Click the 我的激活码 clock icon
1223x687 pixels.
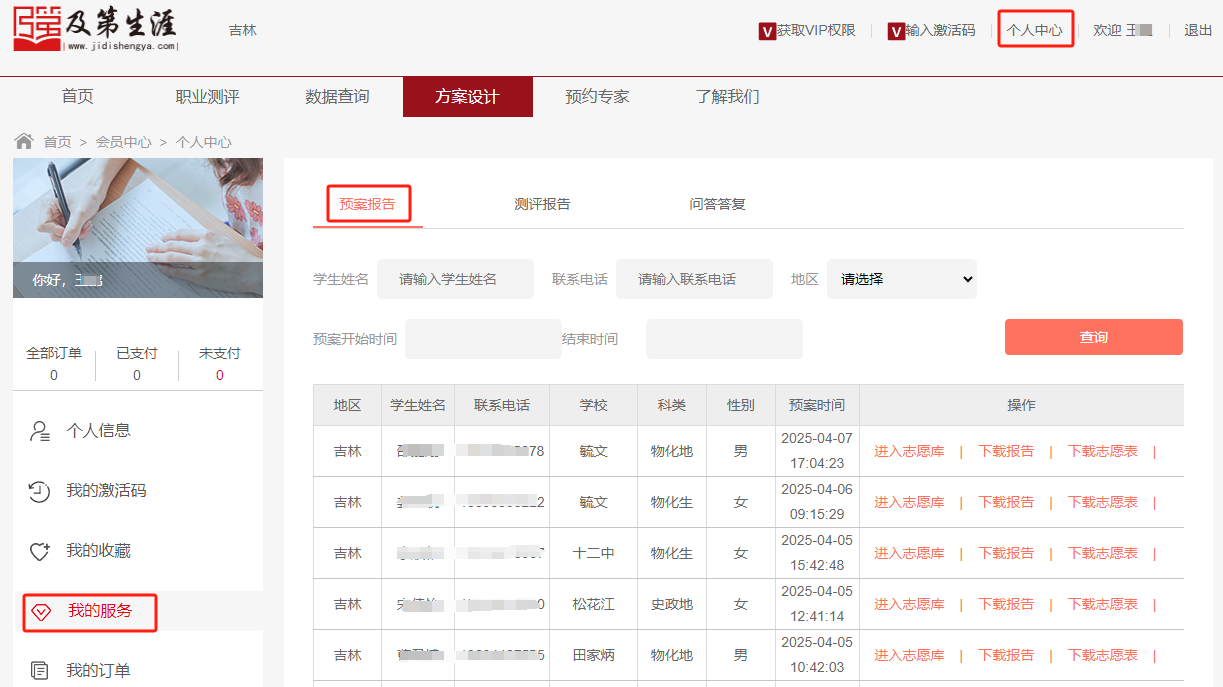(x=40, y=491)
